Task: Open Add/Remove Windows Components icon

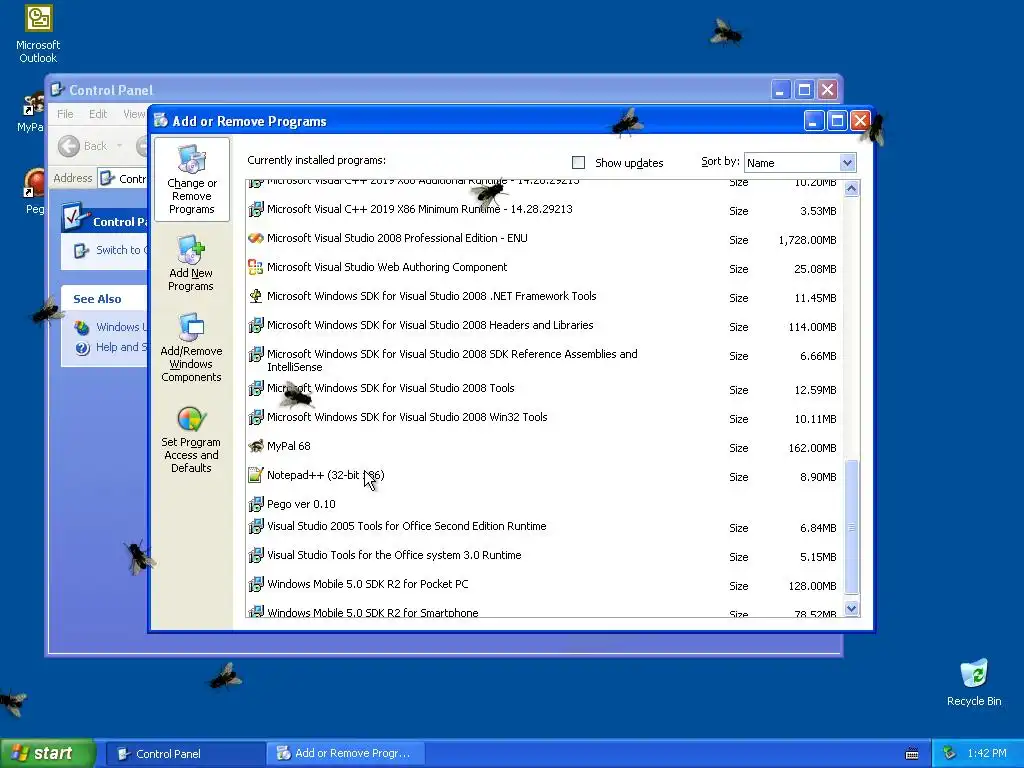Action: click(x=191, y=328)
